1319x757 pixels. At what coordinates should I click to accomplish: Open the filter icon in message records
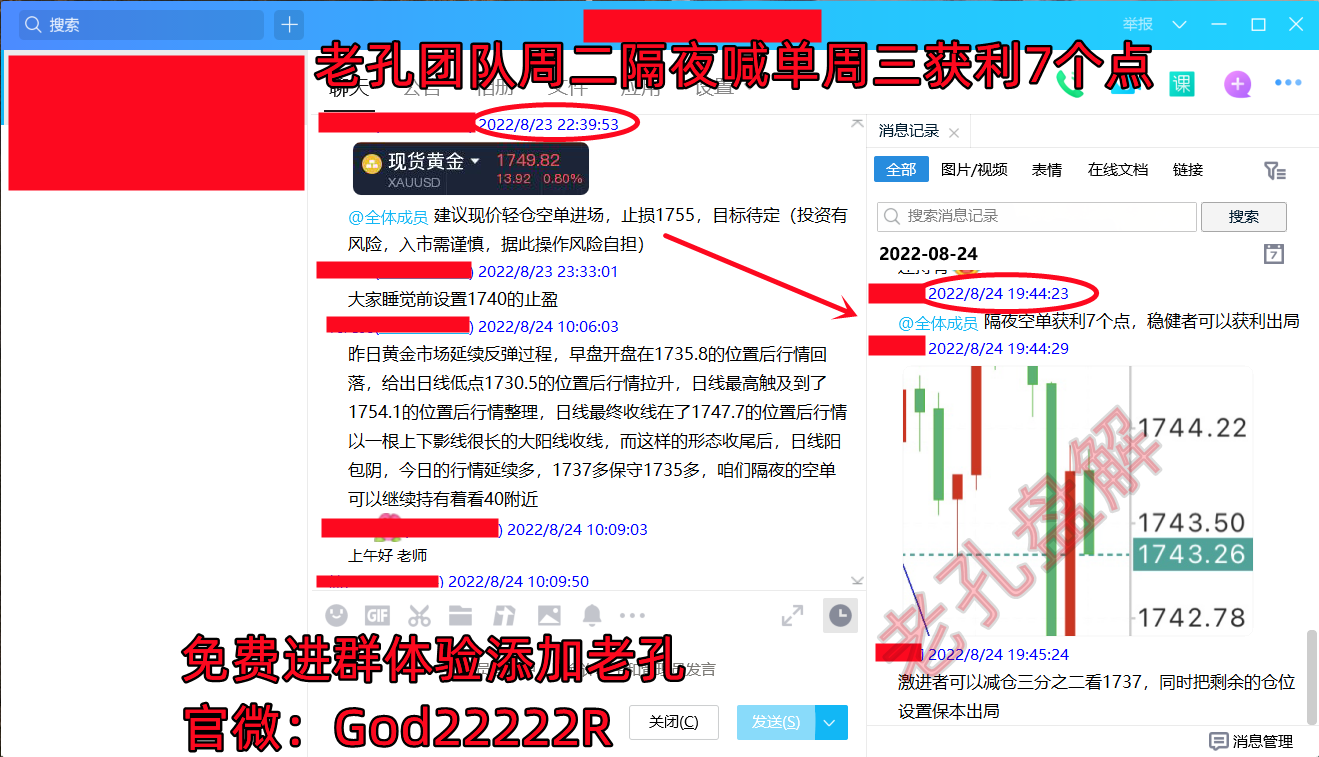[1274, 170]
